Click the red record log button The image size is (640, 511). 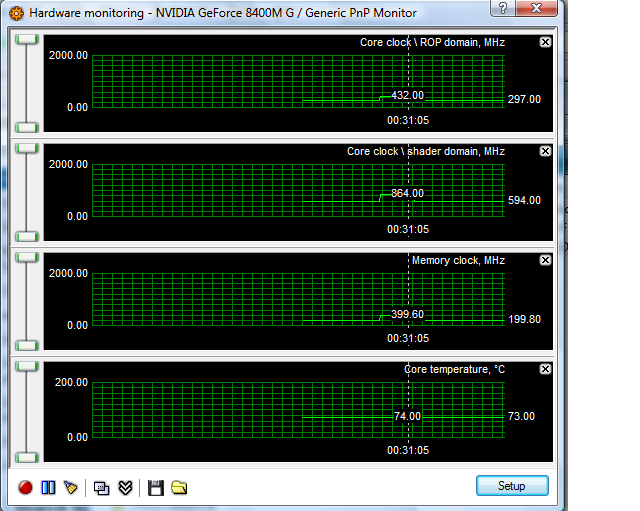[x=25, y=487]
